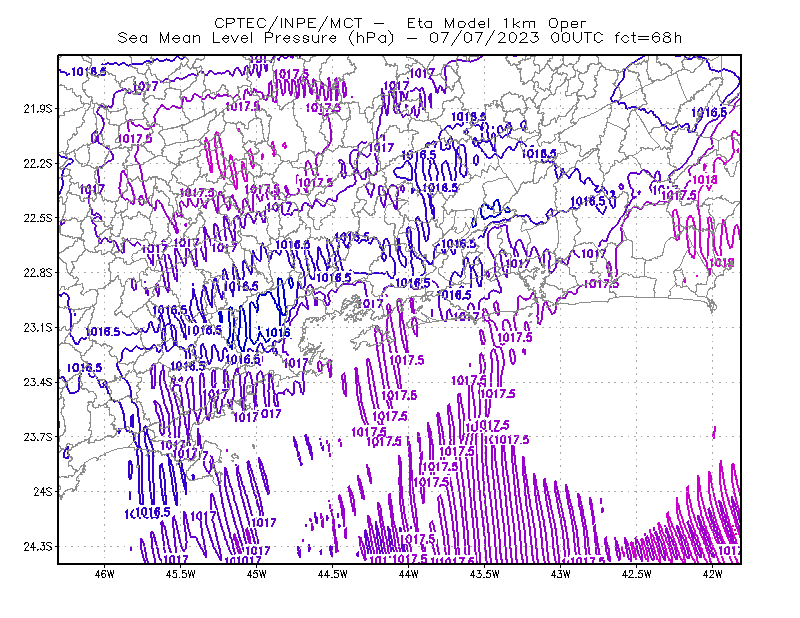
Task: Click the 42W longitude axis label
Action: (x=713, y=574)
